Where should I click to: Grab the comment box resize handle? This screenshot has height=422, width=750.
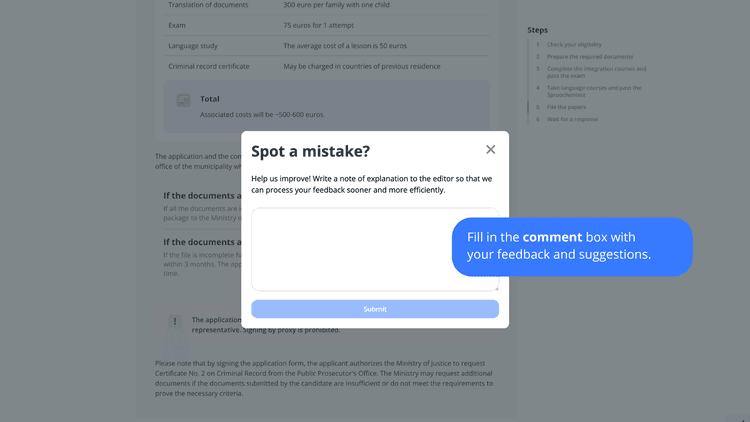click(x=496, y=288)
